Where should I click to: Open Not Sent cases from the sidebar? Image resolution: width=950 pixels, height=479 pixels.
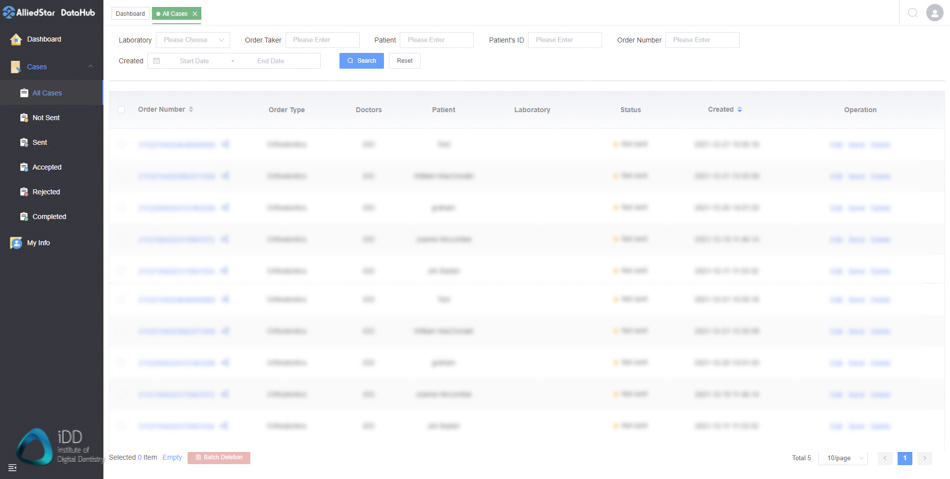(x=45, y=118)
